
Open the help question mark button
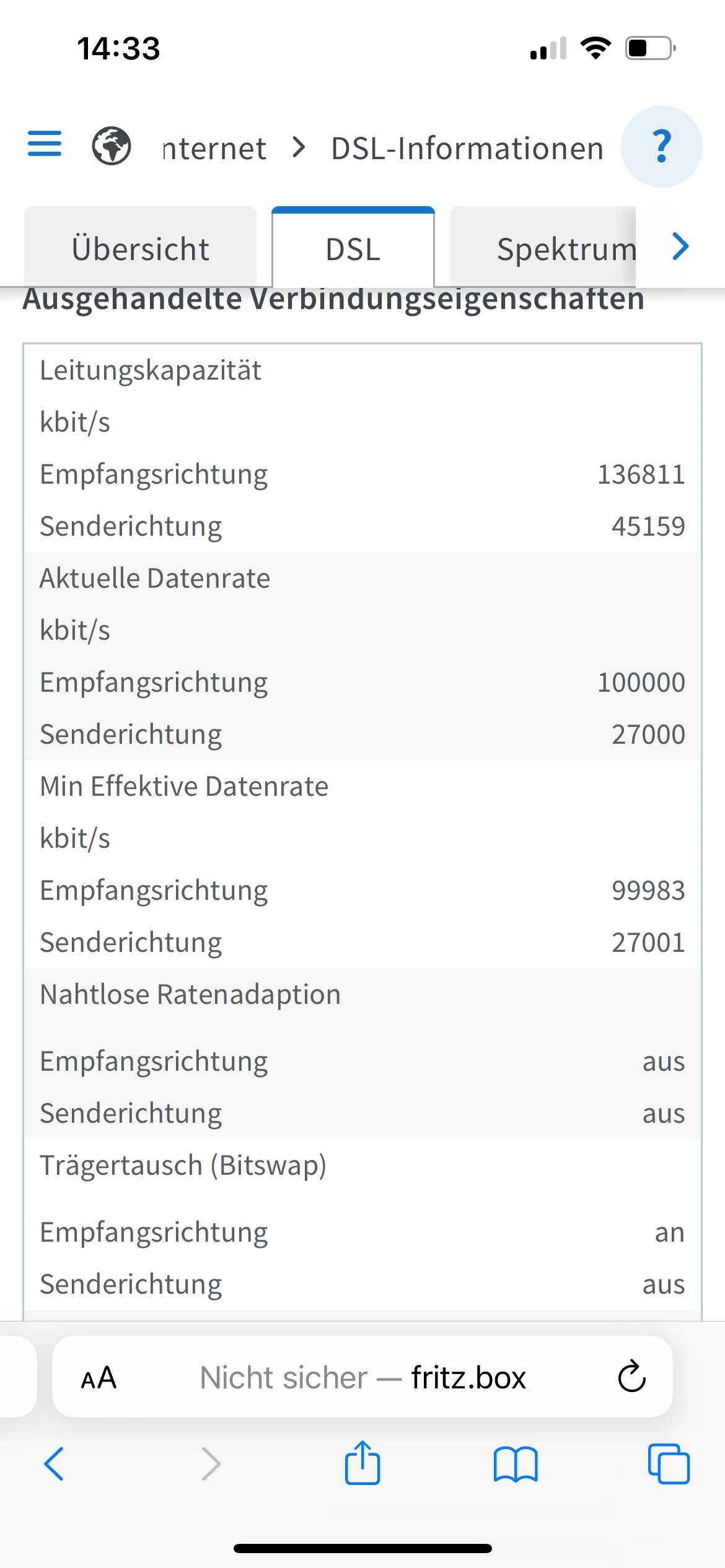tap(661, 147)
